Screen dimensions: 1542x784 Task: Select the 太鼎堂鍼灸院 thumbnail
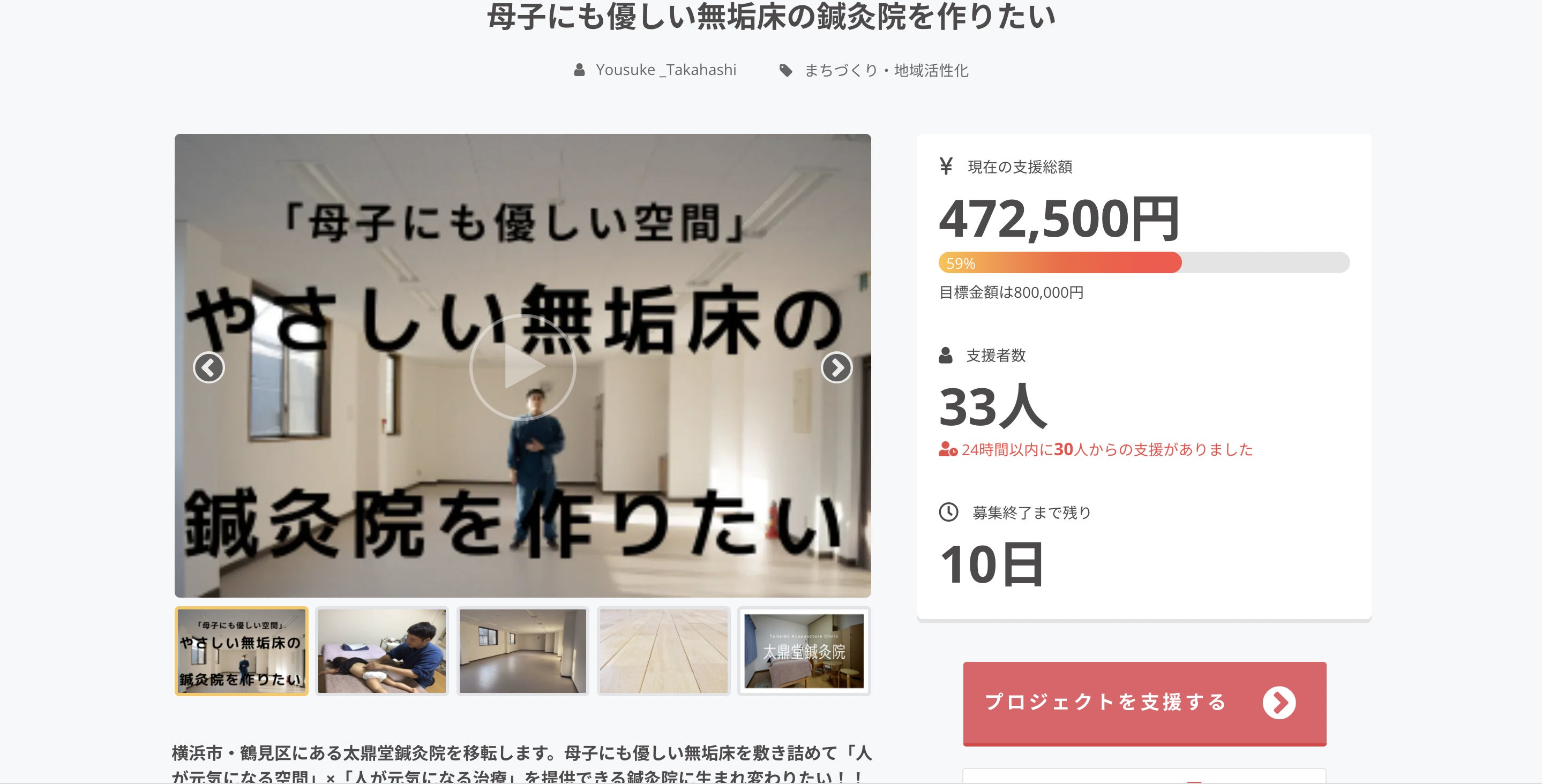[x=804, y=651]
